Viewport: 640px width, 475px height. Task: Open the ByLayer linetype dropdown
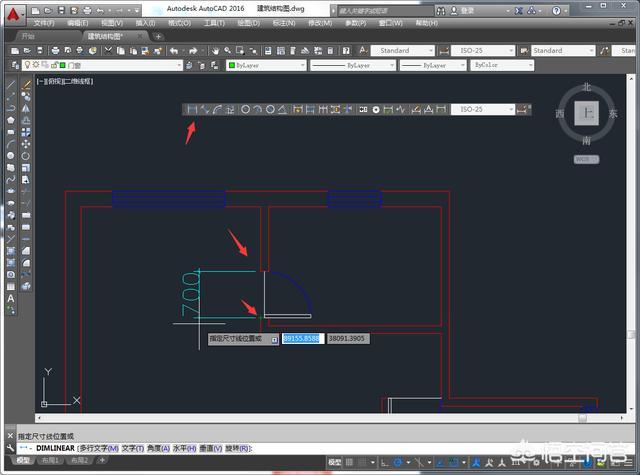(x=353, y=65)
